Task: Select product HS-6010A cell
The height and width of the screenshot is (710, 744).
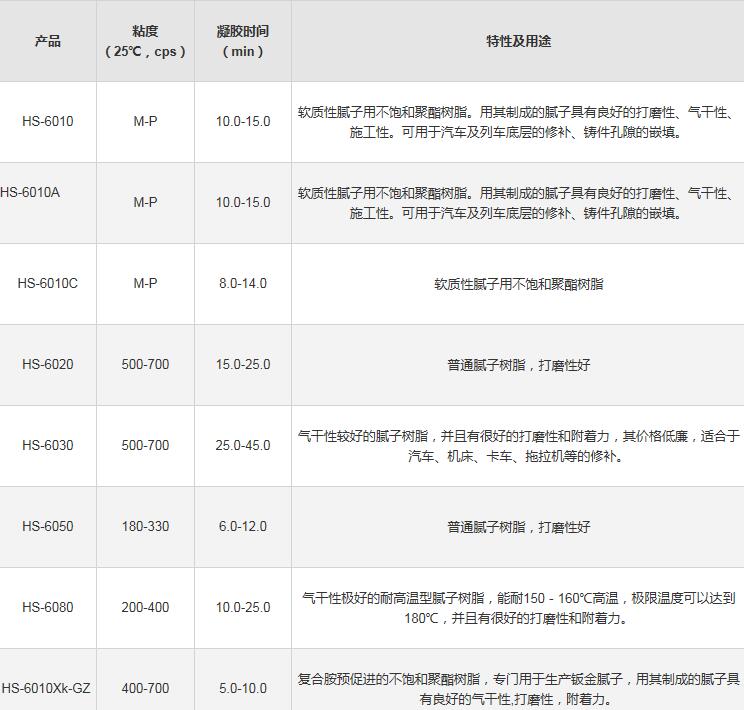Action: pos(30,192)
